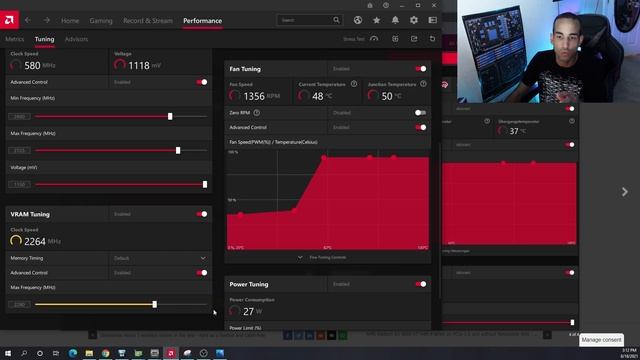The image size is (640, 360).
Task: Open settings gear icon in Radeon Software
Action: click(x=414, y=20)
